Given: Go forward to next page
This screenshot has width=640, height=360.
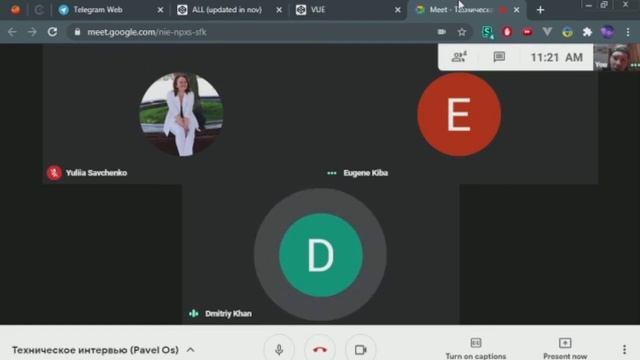Looking at the screenshot, I should [32, 32].
